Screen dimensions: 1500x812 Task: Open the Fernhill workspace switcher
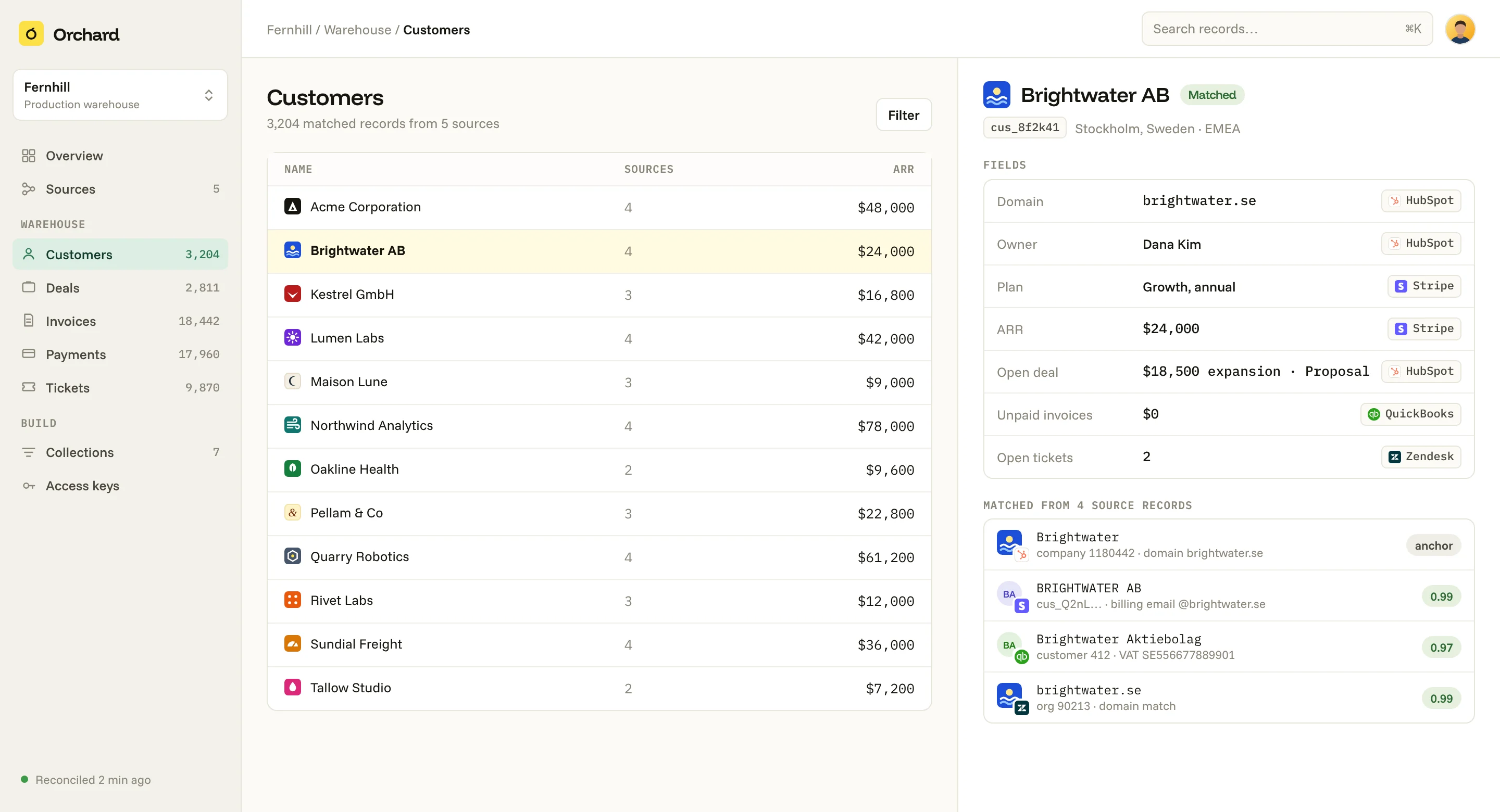[120, 95]
